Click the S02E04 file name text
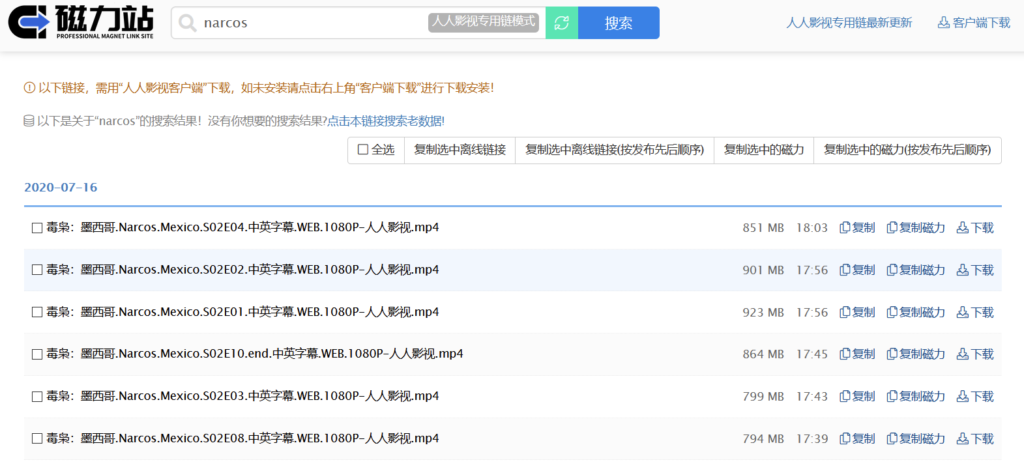The height and width of the screenshot is (469, 1024). tap(243, 228)
